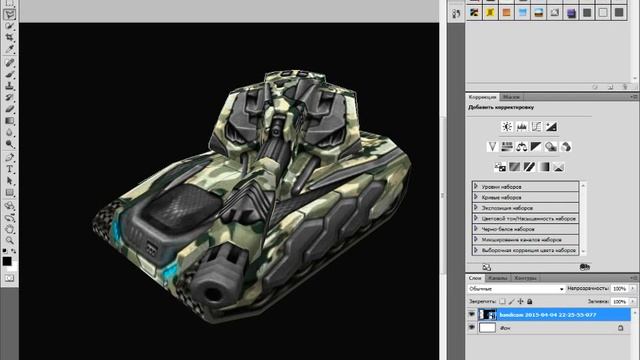This screenshot has height=360, width=640.
Task: Expand the Уровни наборов presets
Action: (x=476, y=186)
